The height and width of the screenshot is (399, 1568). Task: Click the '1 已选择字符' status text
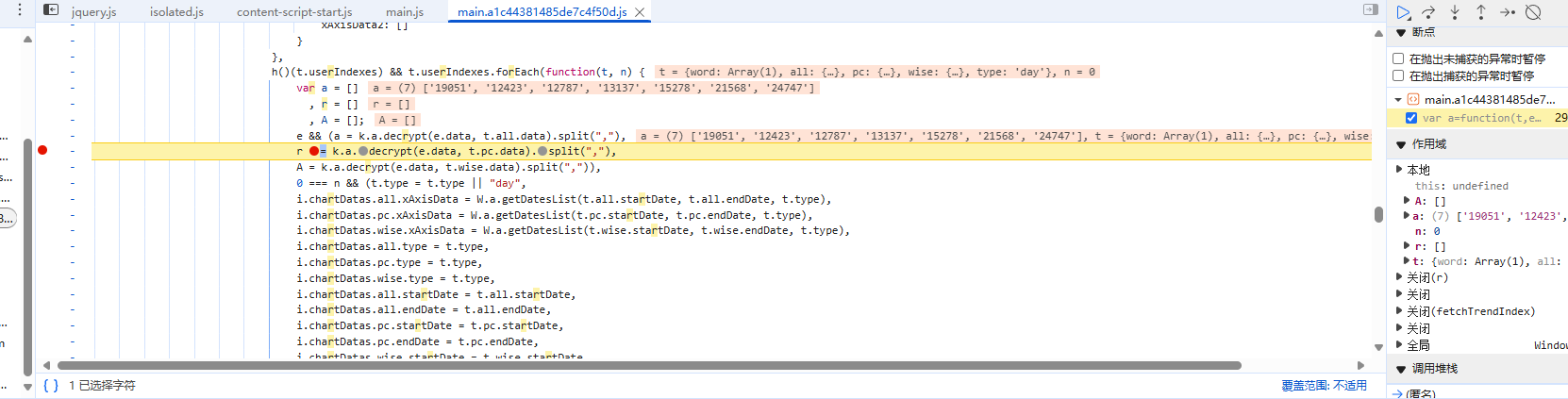102,385
